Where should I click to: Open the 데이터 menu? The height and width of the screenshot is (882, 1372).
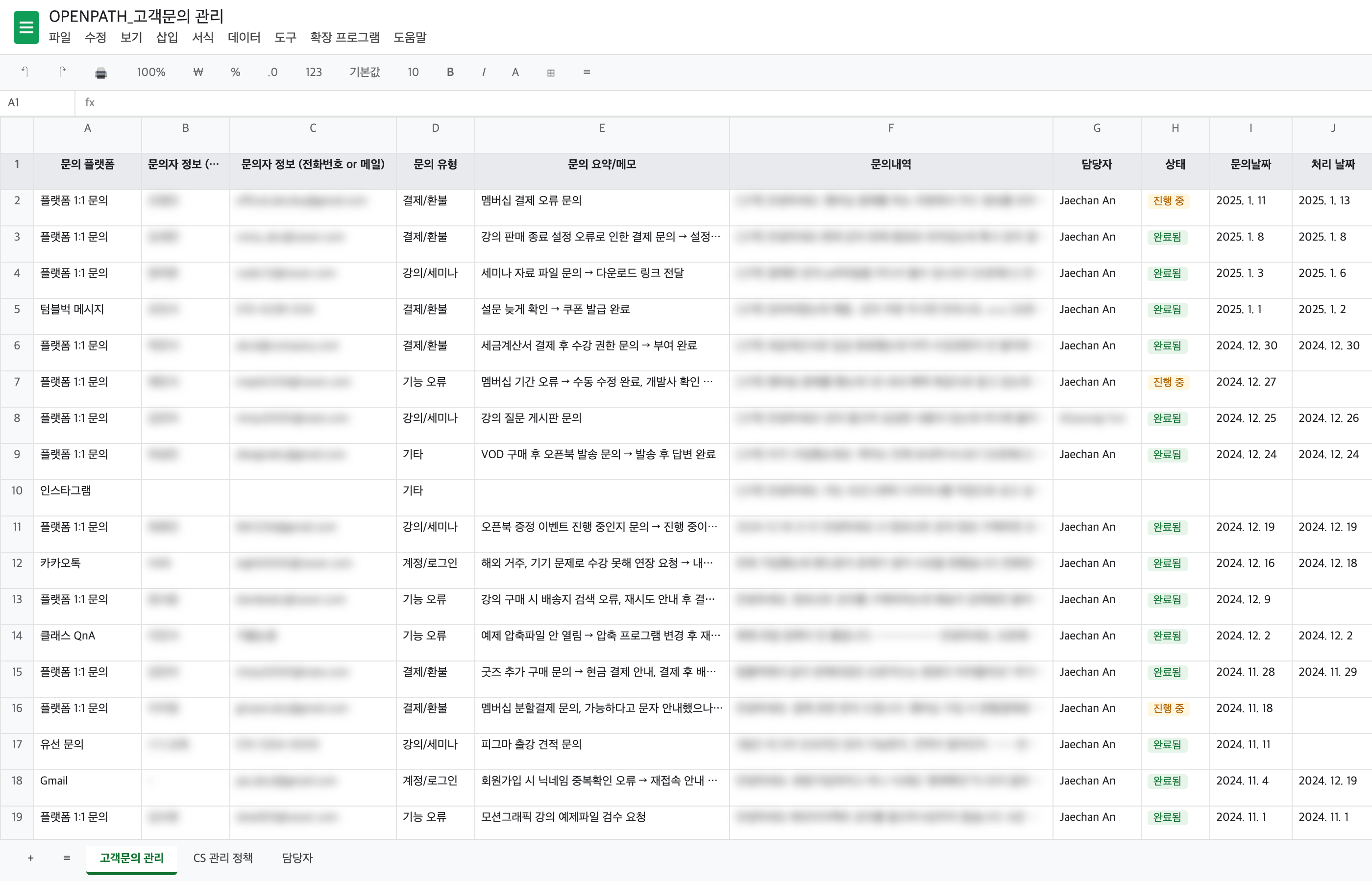[244, 37]
